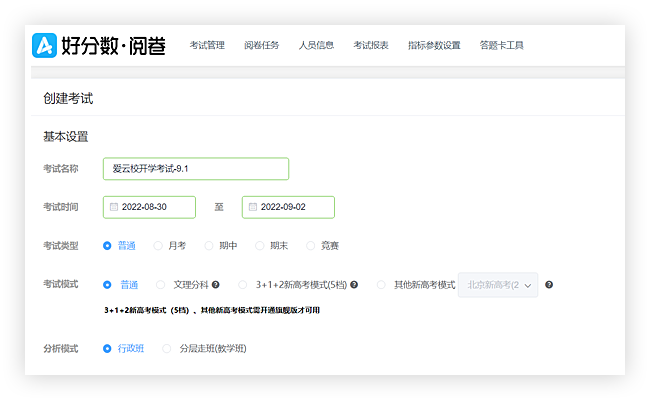Choose 分层走班(教学班) analysis mode

[167, 349]
